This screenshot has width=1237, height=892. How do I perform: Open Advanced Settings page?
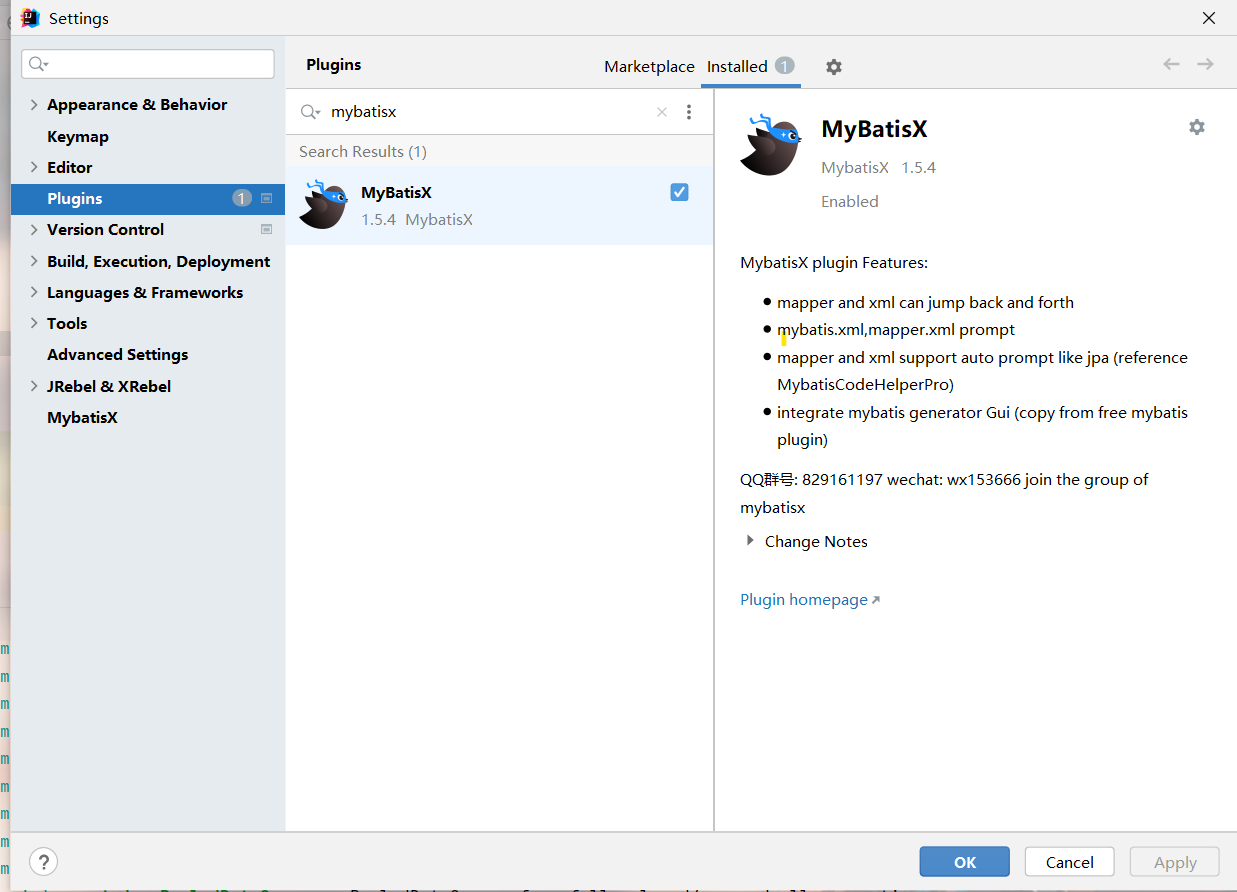[x=118, y=354]
